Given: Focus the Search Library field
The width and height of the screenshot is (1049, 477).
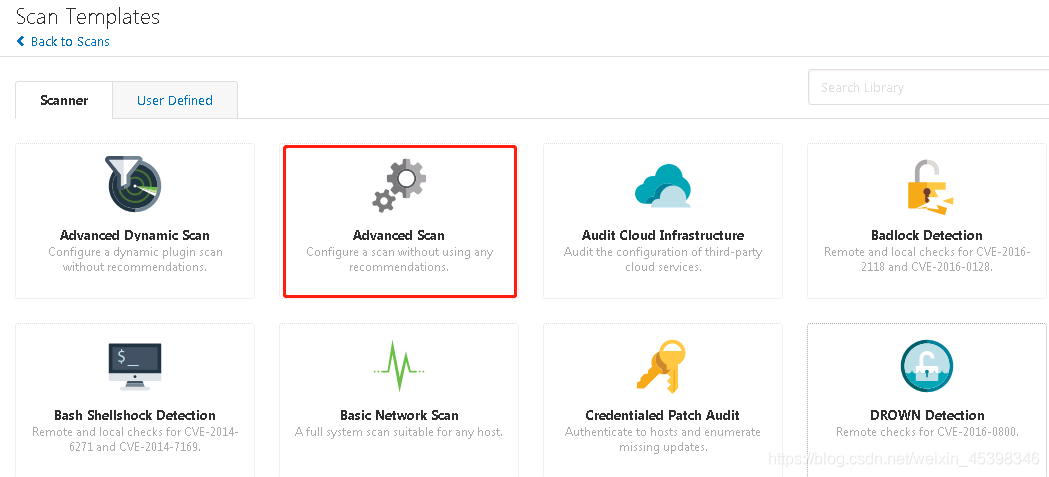Looking at the screenshot, I should click(929, 87).
